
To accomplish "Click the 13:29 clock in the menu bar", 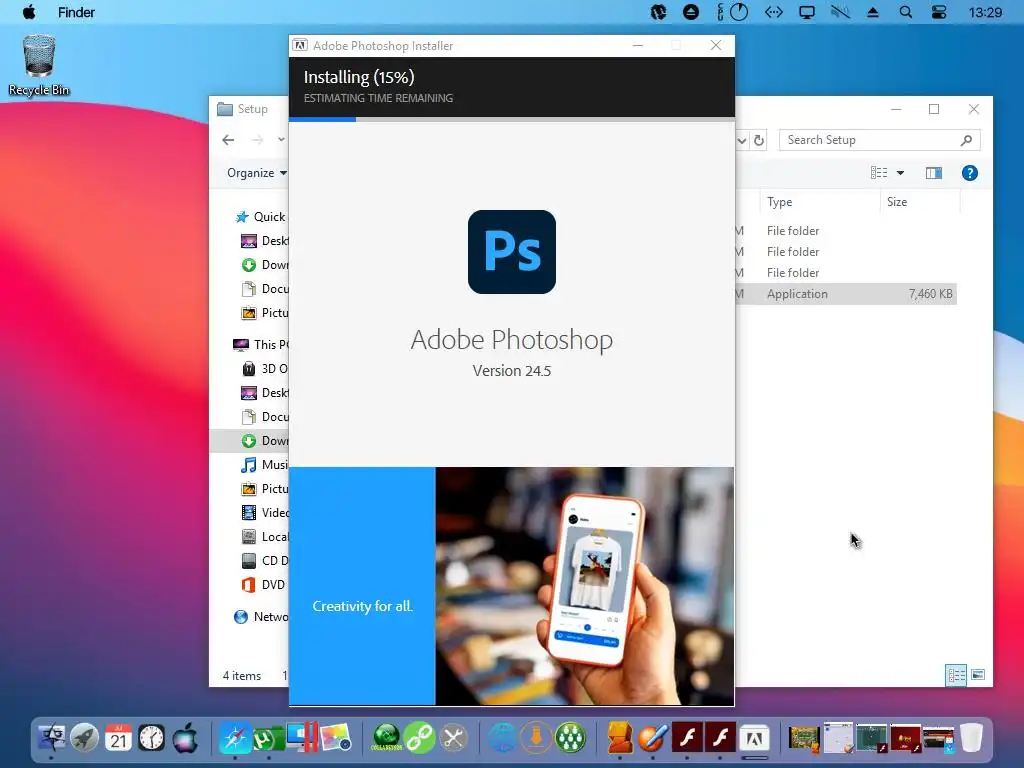I will pyautogui.click(x=985, y=12).
